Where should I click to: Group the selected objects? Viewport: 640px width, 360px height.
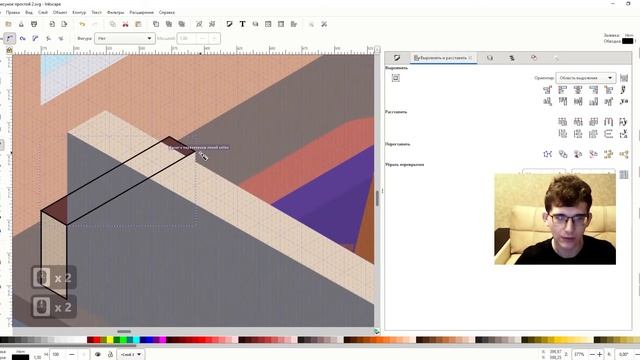(x=199, y=24)
